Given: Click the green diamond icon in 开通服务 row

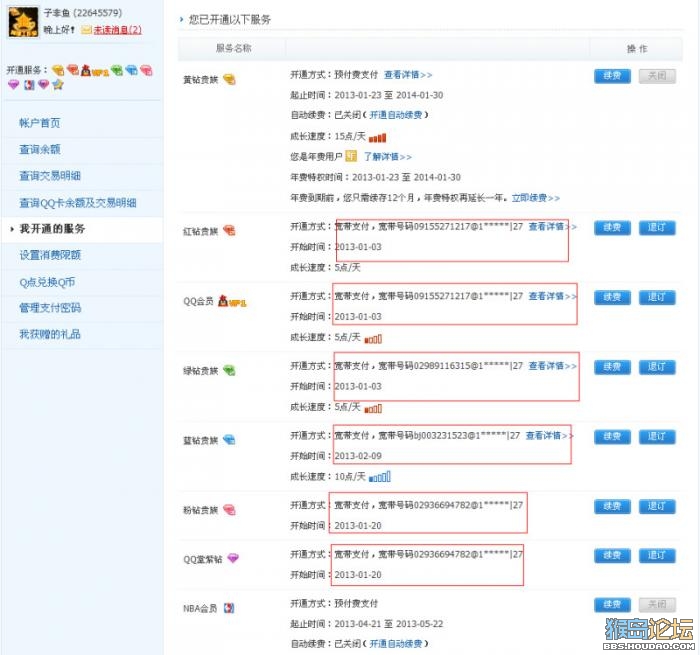Looking at the screenshot, I should 117,70.
